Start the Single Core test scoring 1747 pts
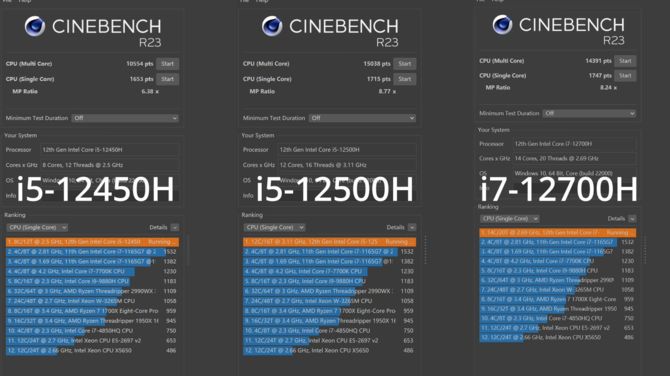Image resolution: width=670 pixels, height=376 pixels. click(625, 76)
